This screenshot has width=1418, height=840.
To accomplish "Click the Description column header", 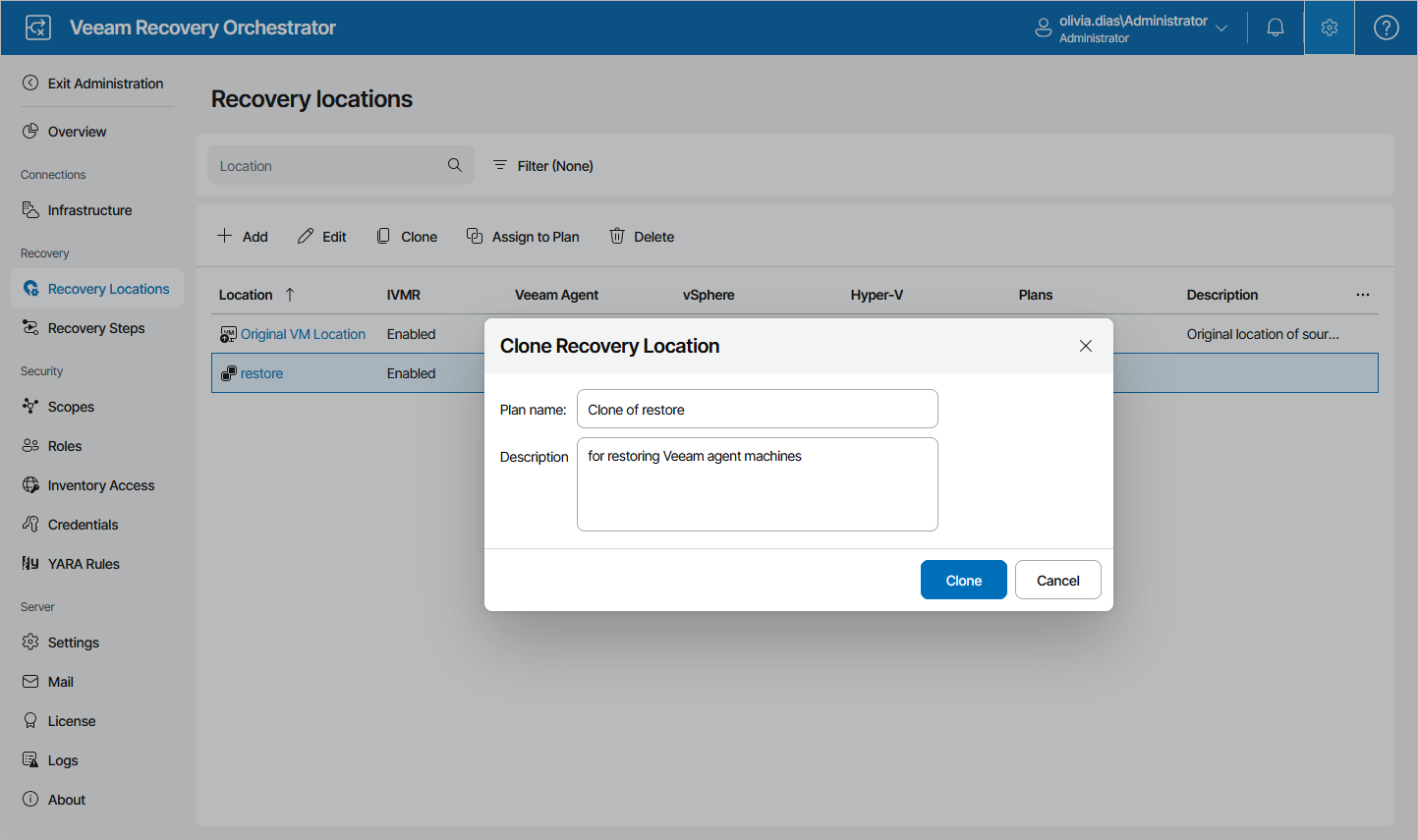I will (x=1222, y=295).
